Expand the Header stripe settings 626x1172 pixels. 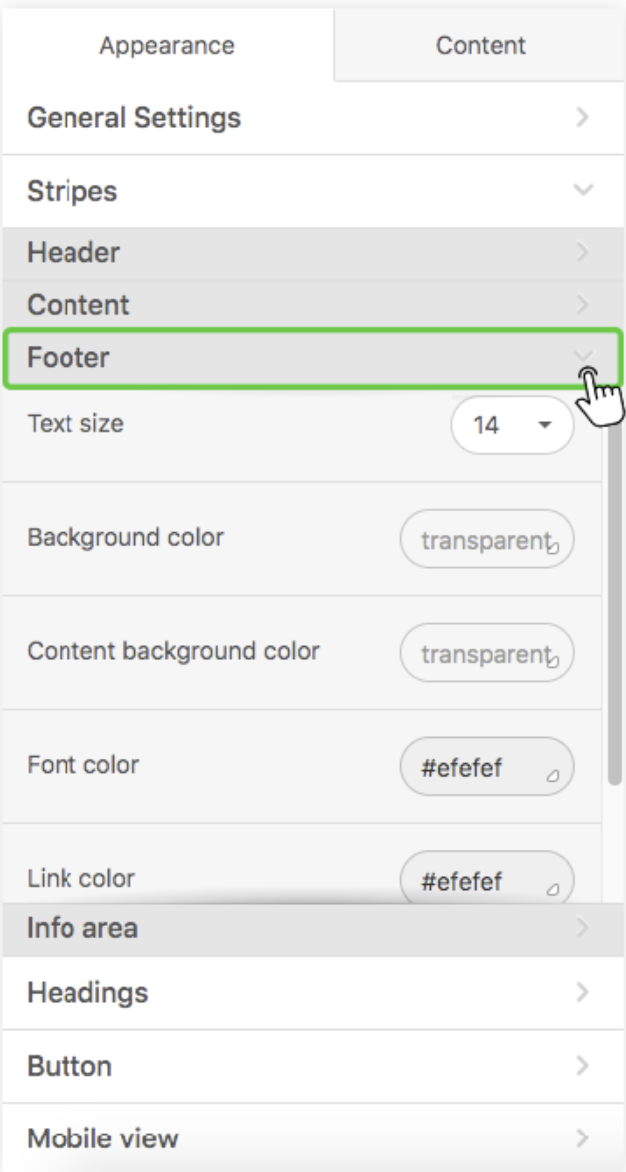click(x=313, y=253)
